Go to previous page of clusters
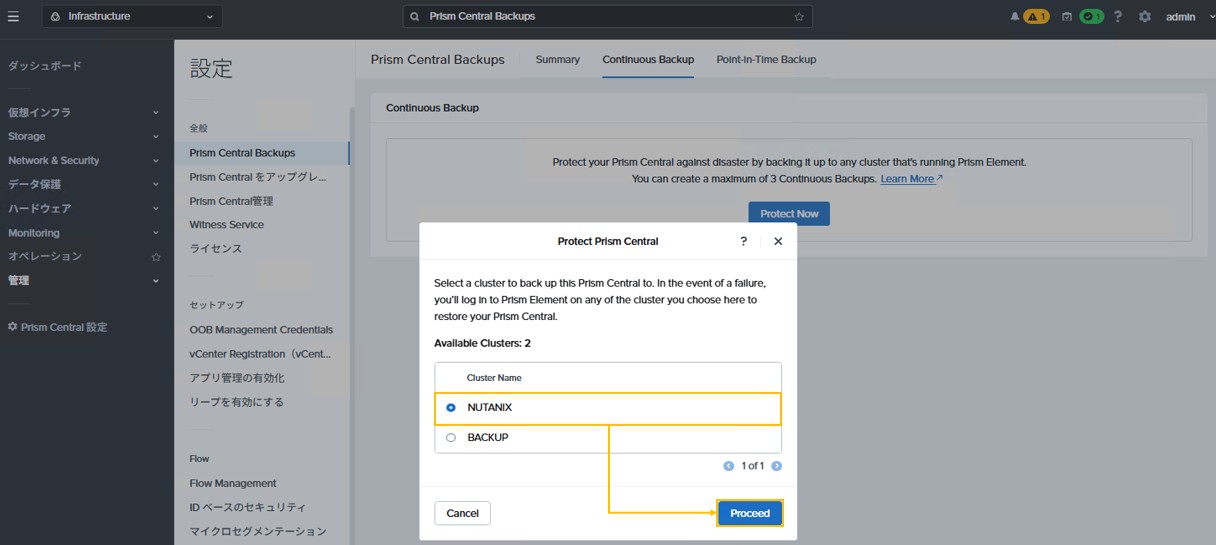The width and height of the screenshot is (1216, 545). (729, 466)
